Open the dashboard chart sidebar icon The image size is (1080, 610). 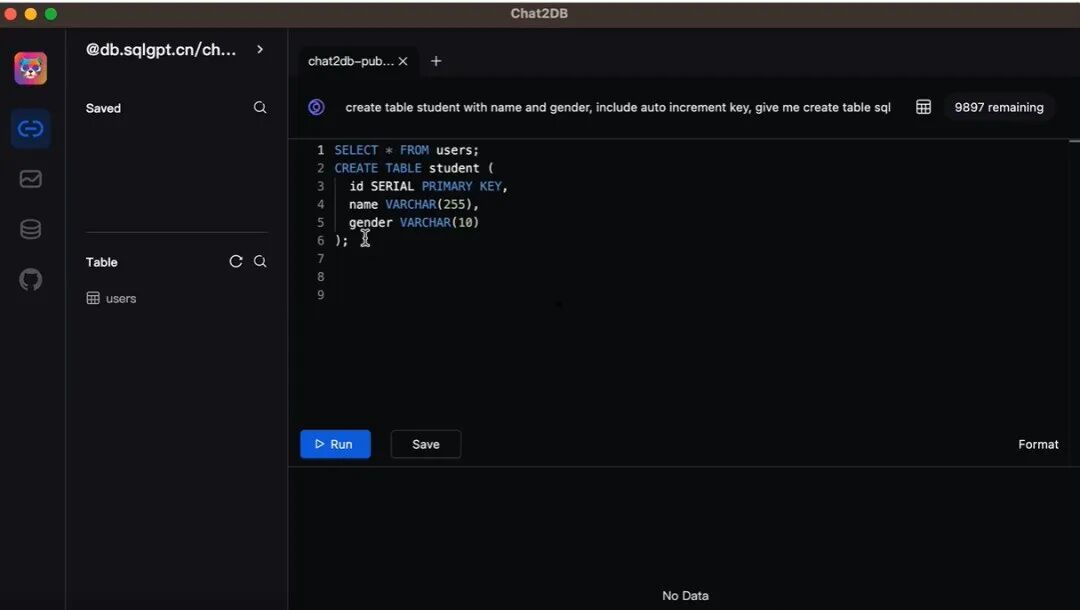click(x=30, y=179)
